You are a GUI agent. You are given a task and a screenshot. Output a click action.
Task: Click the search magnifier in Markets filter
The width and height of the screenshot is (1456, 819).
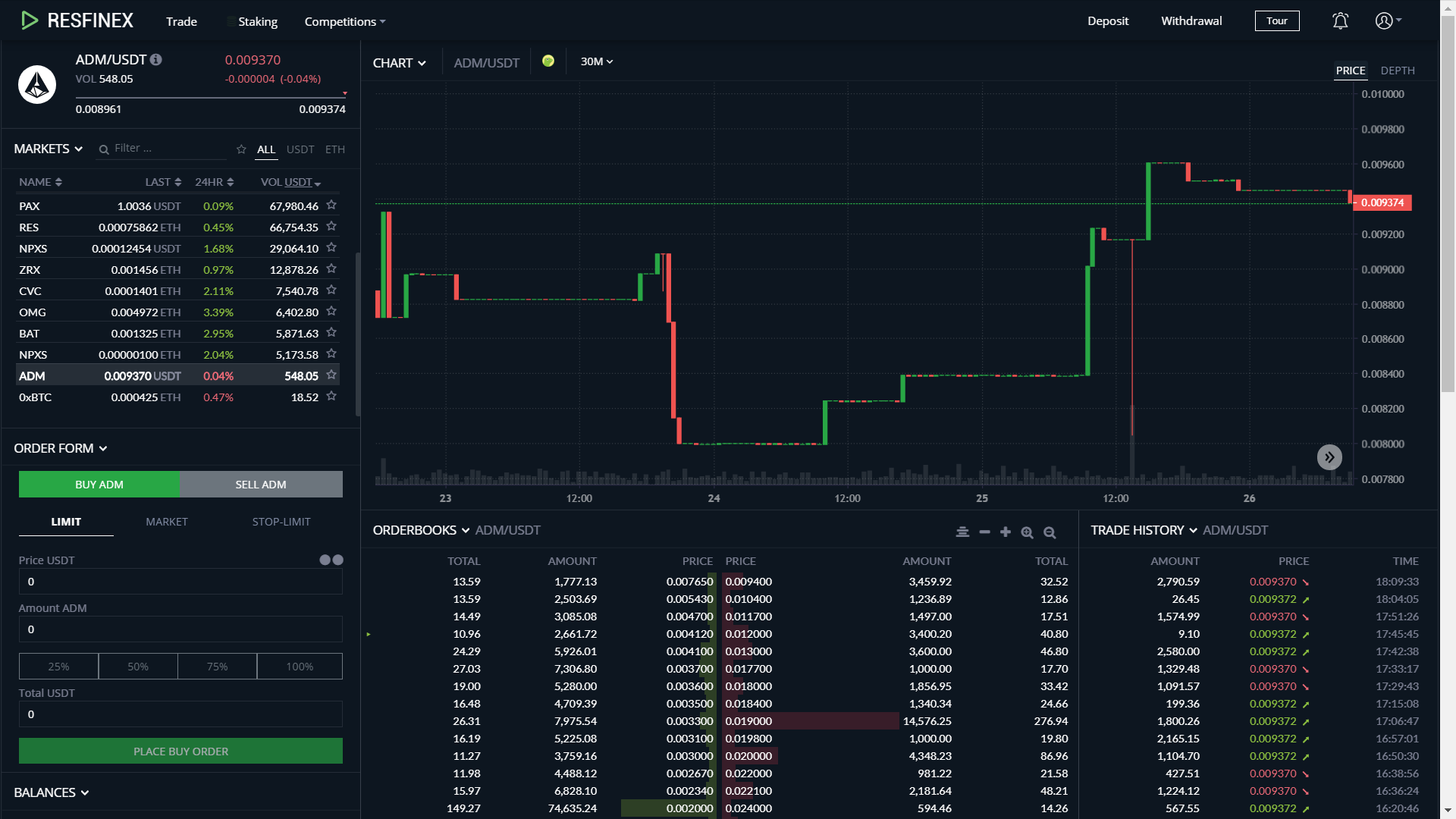click(x=104, y=149)
